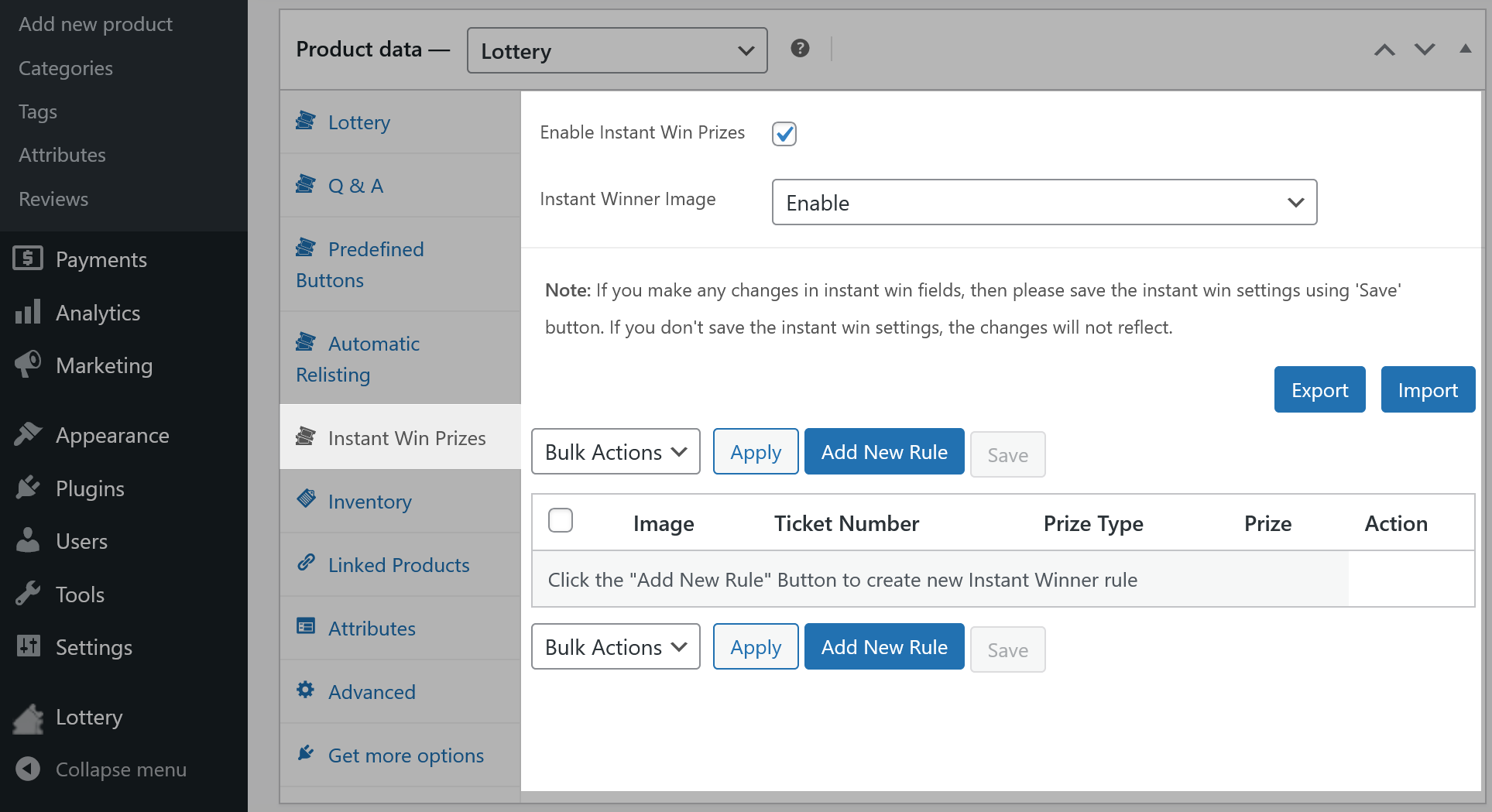The width and height of the screenshot is (1492, 812).
Task: Click the Collapse menu arrow icon
Action: (x=28, y=769)
